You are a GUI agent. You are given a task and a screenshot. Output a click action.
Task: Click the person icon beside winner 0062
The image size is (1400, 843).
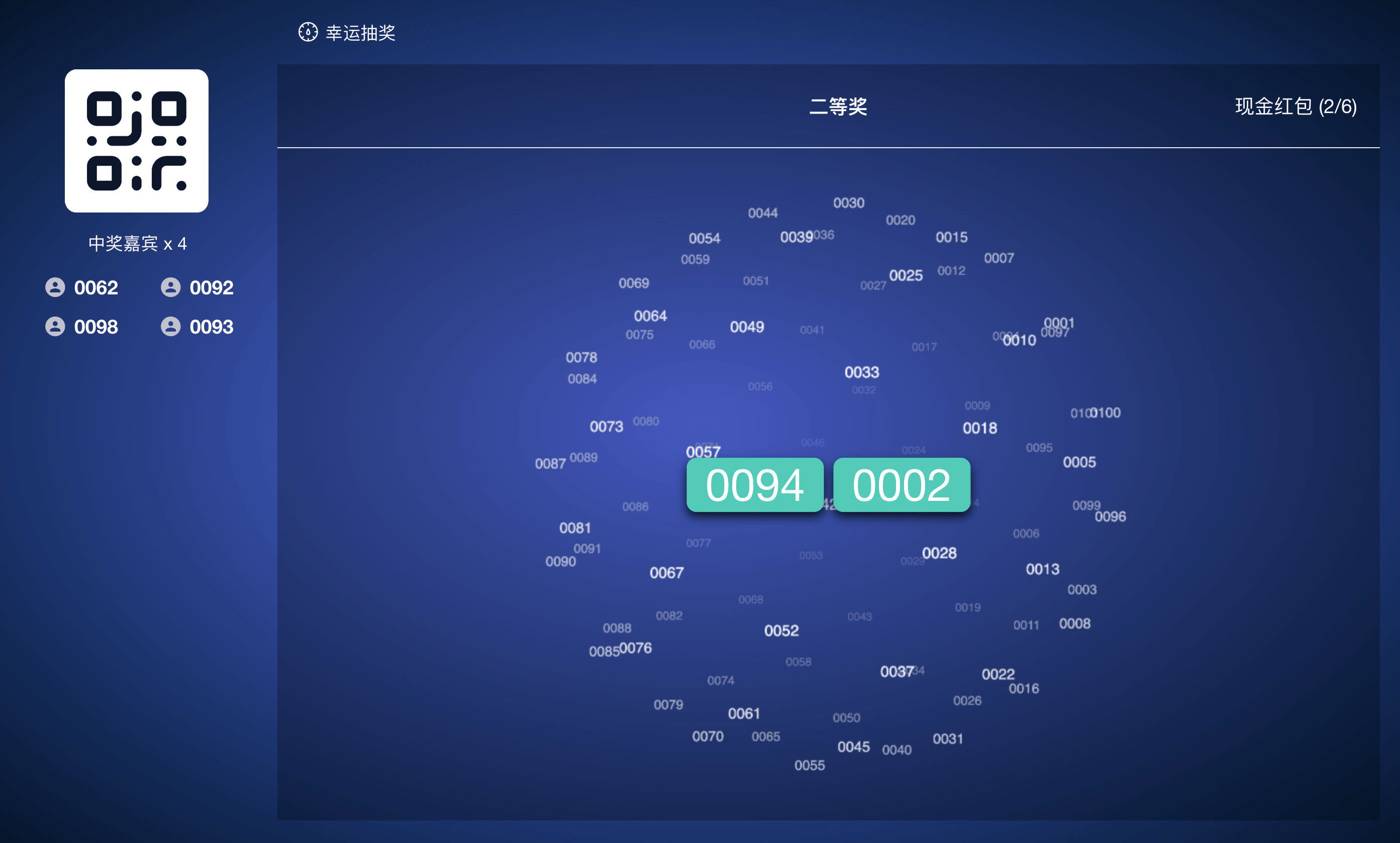[x=55, y=287]
